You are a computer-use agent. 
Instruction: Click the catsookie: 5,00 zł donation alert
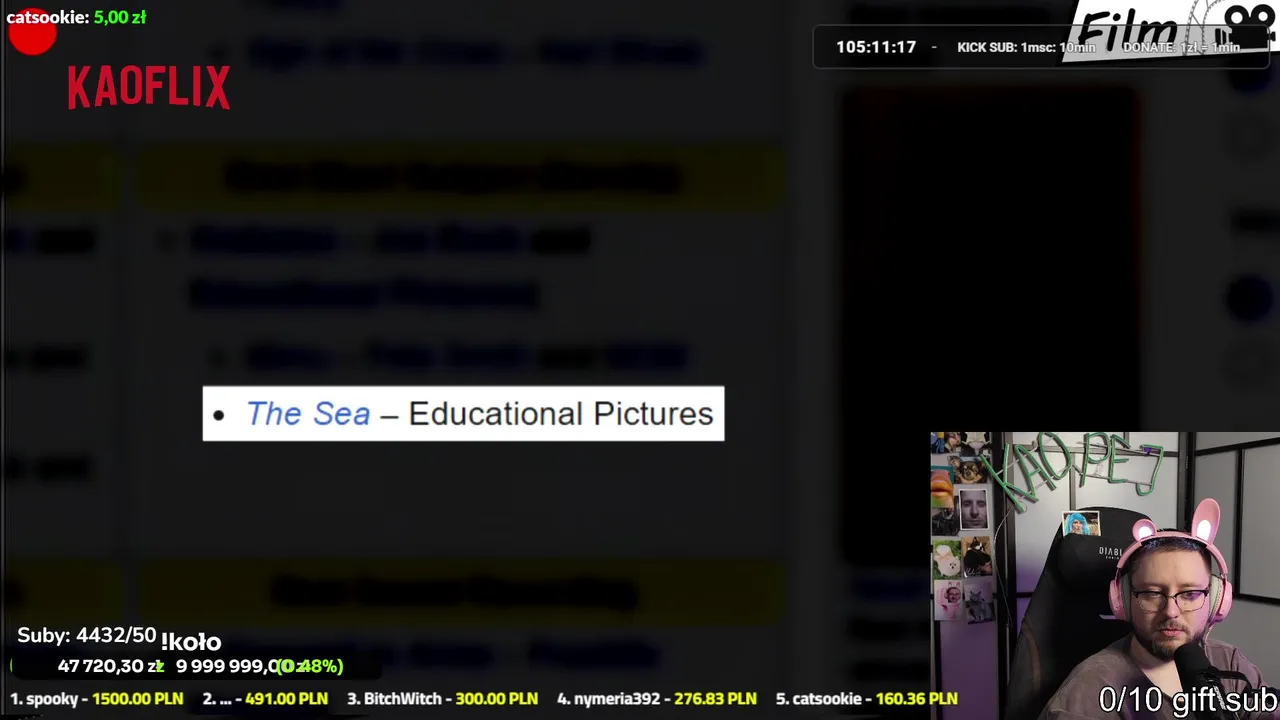[76, 17]
